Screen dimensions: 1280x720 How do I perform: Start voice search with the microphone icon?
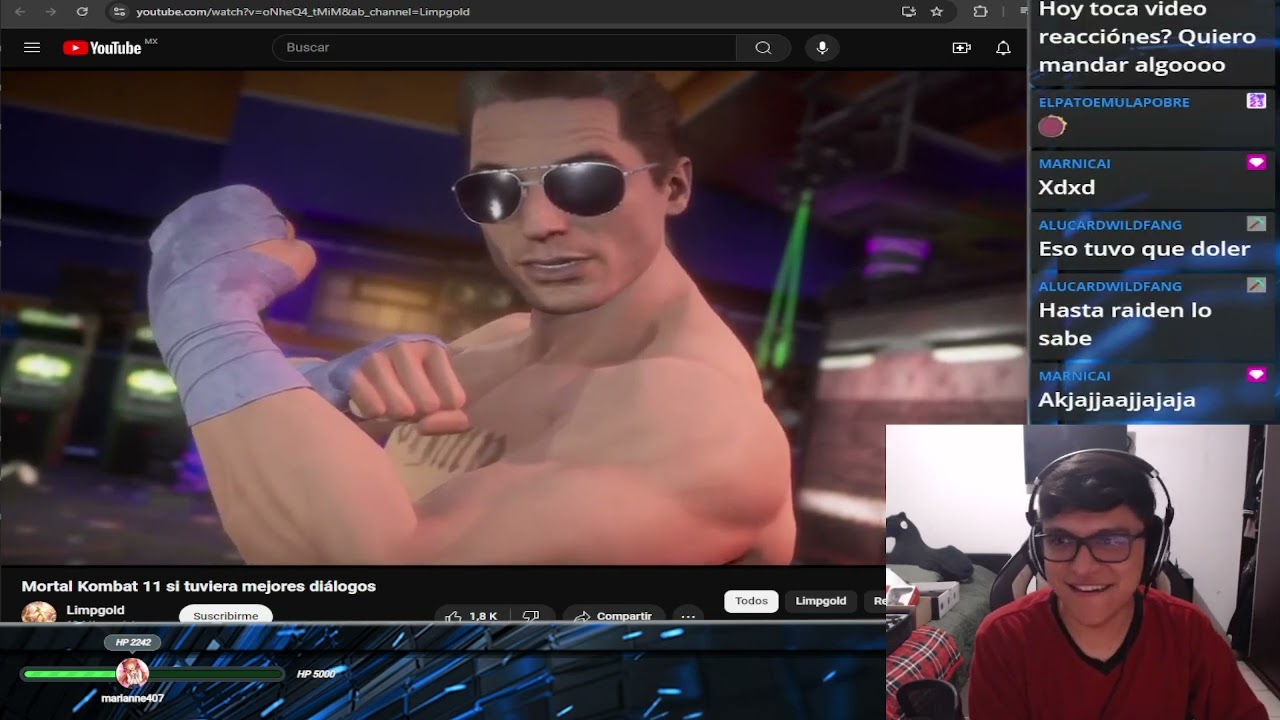822,47
